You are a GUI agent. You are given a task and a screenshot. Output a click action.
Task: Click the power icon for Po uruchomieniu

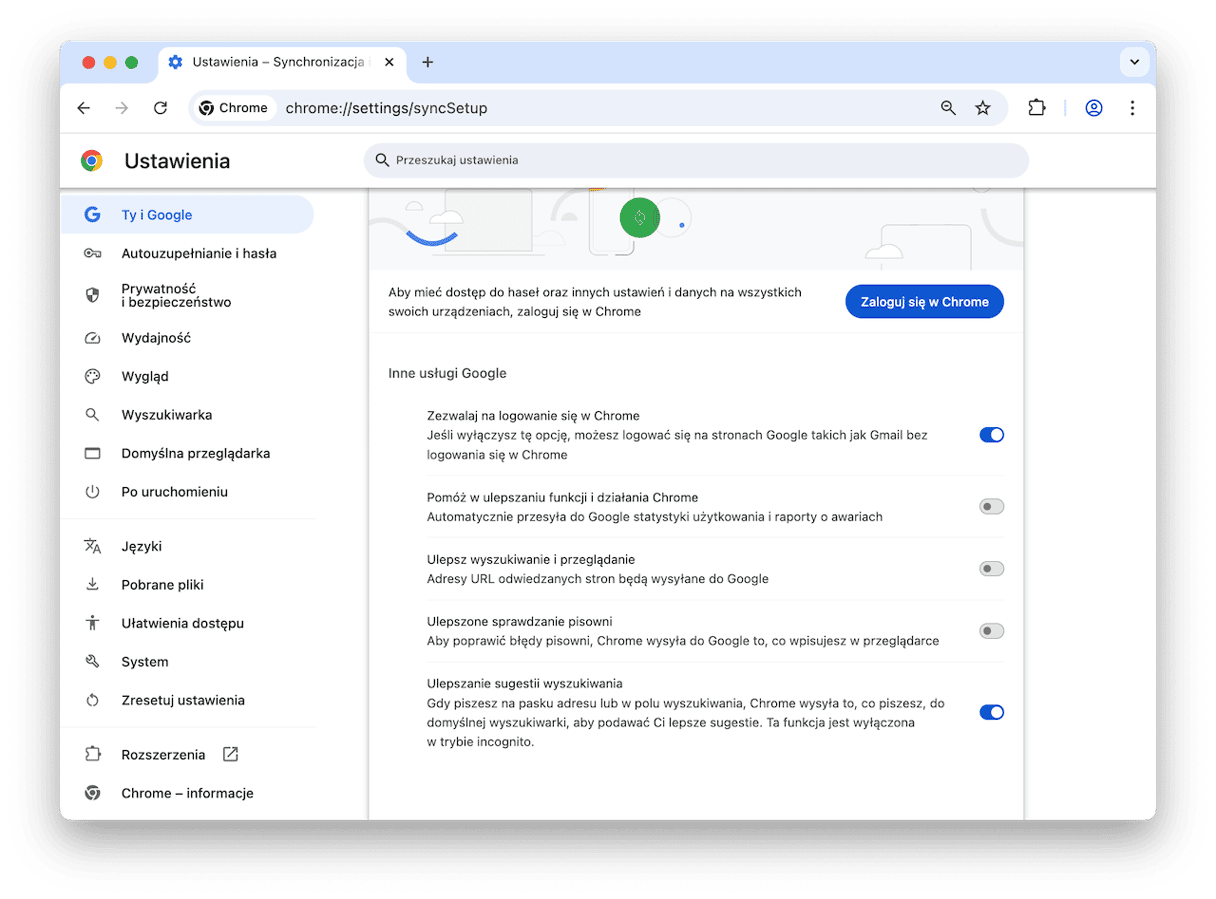[x=92, y=492]
